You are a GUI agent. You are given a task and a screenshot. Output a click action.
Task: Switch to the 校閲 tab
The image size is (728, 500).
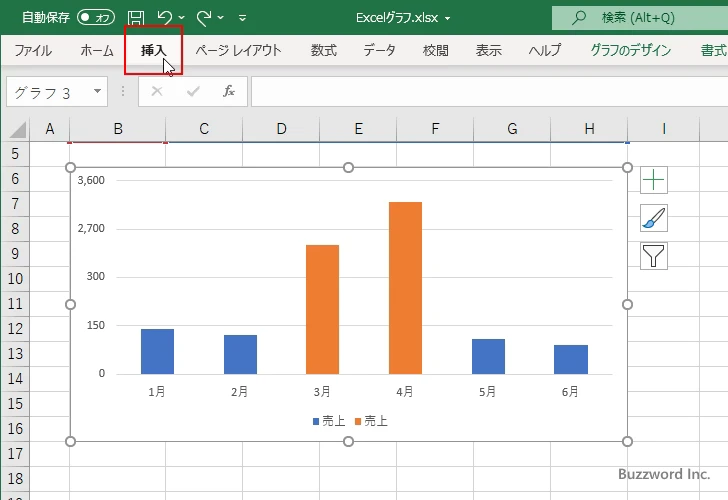point(436,50)
